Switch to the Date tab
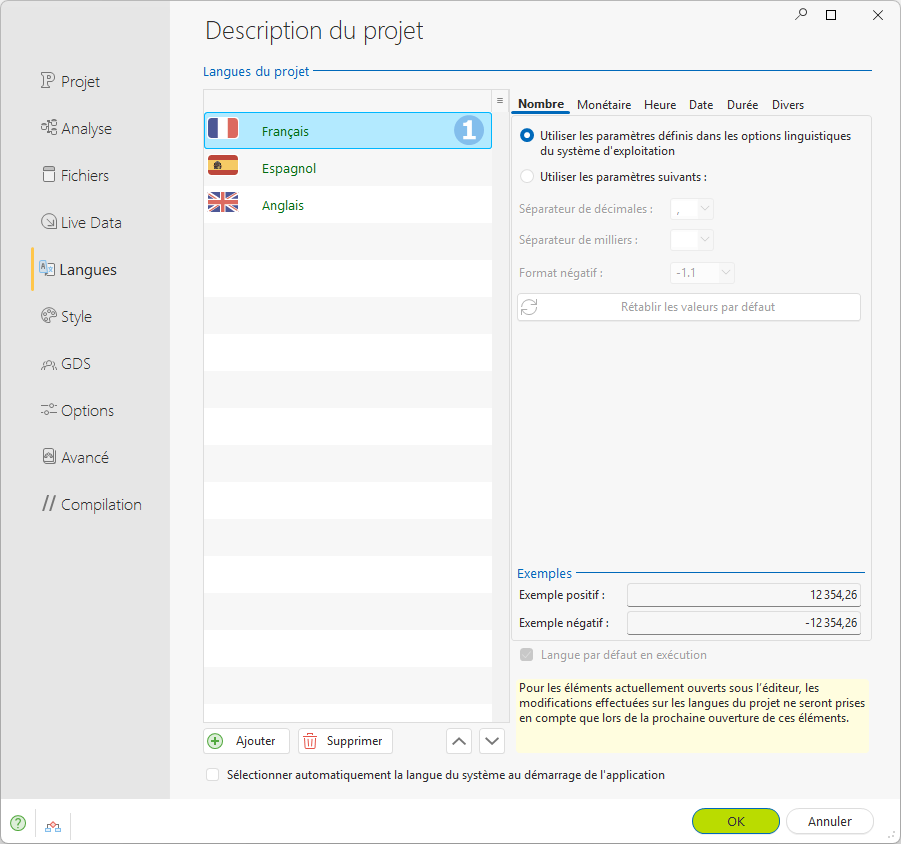Viewport: 901px width, 844px height. tap(701, 105)
